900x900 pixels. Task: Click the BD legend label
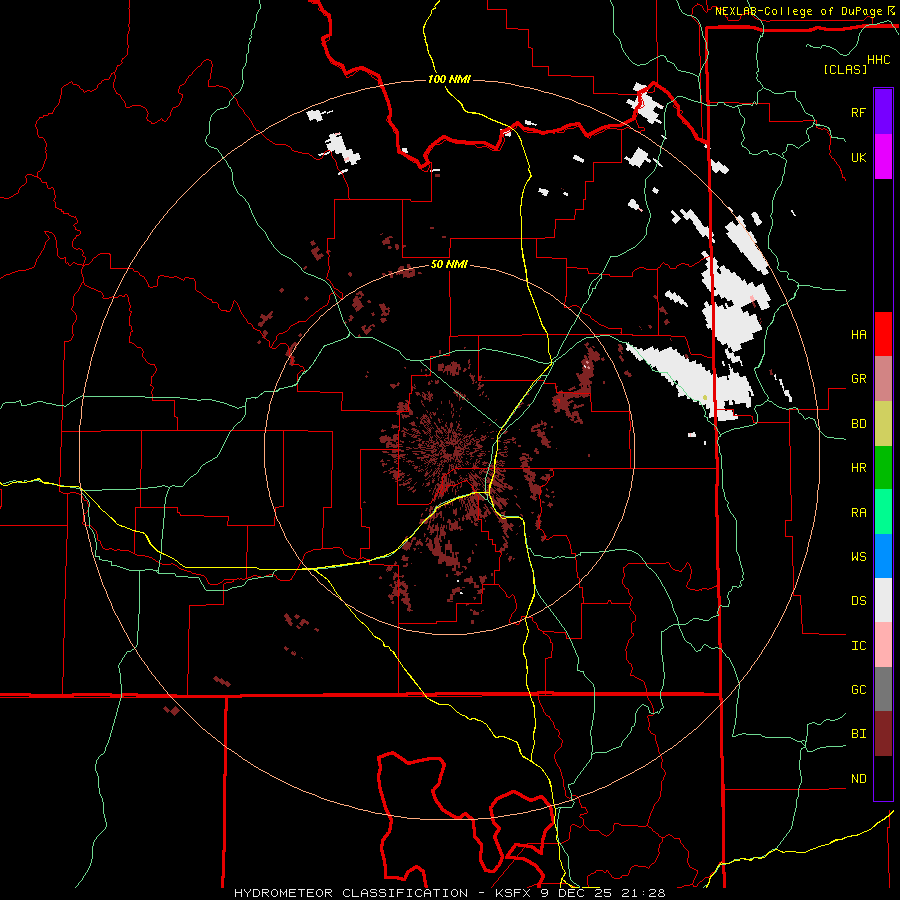pos(858,424)
